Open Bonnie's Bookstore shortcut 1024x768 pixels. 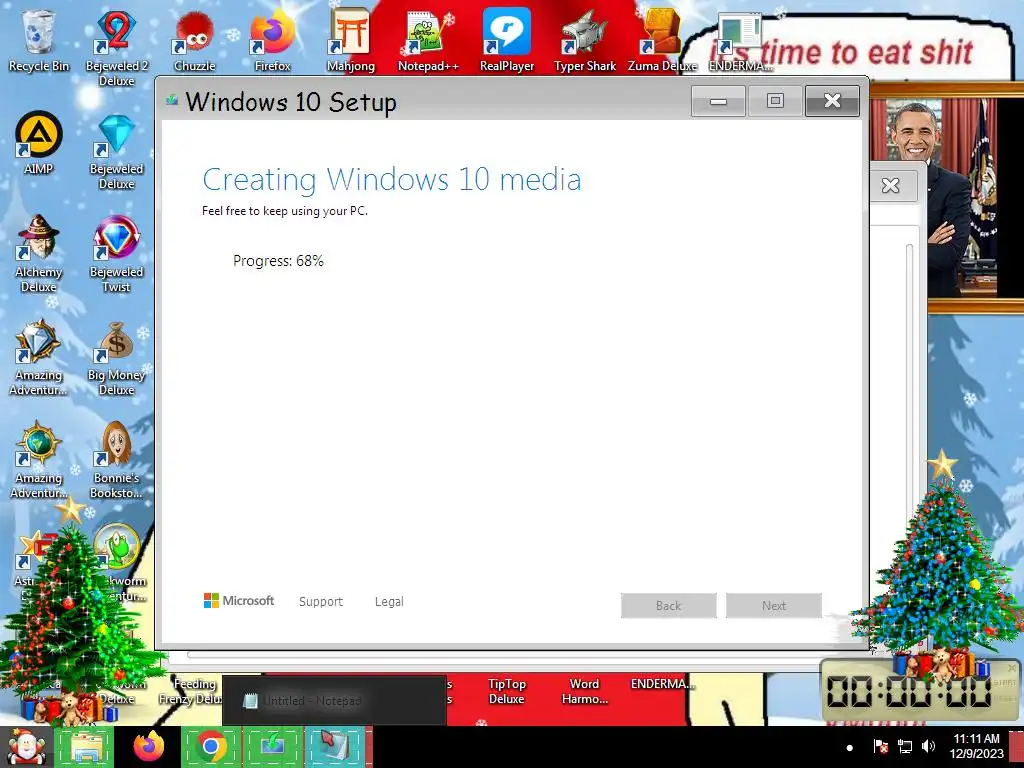tap(116, 460)
